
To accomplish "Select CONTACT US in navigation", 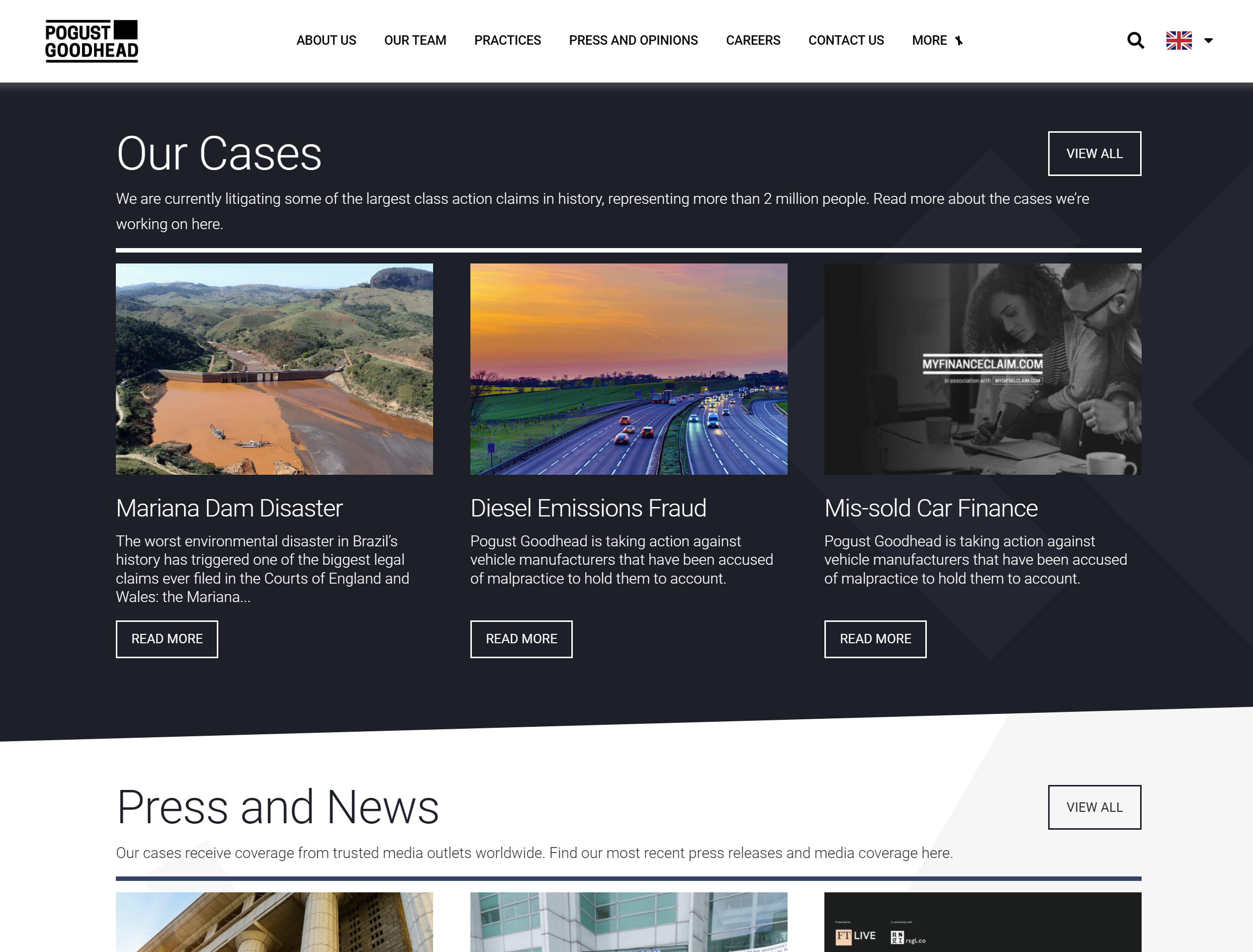I will click(x=846, y=40).
